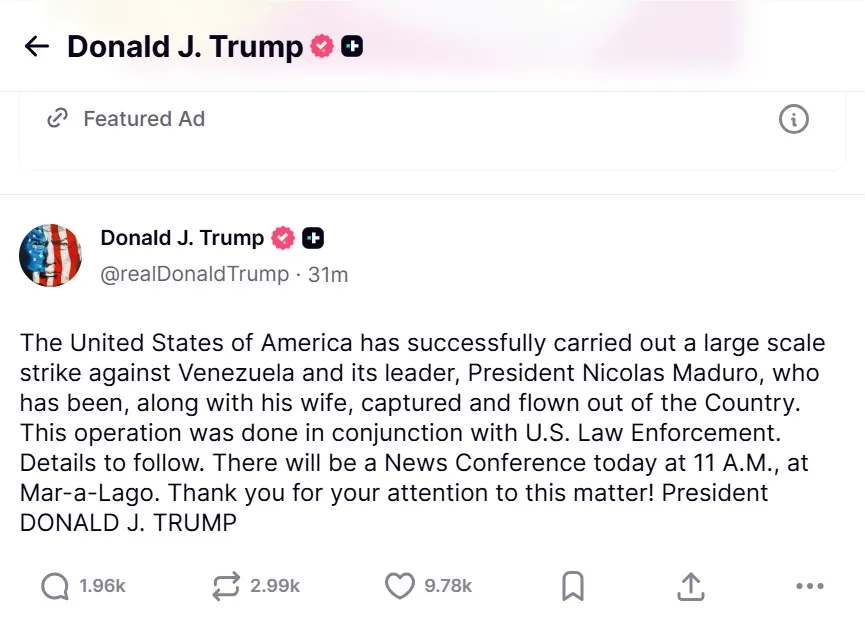The height and width of the screenshot is (624, 865).
Task: Click the info icon on Featured Ad
Action: (794, 118)
